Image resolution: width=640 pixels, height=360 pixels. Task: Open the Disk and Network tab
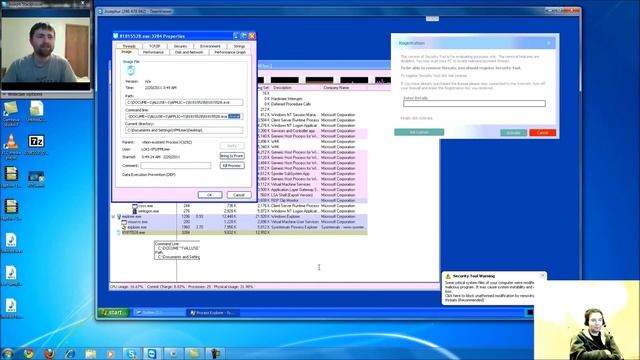coord(189,52)
